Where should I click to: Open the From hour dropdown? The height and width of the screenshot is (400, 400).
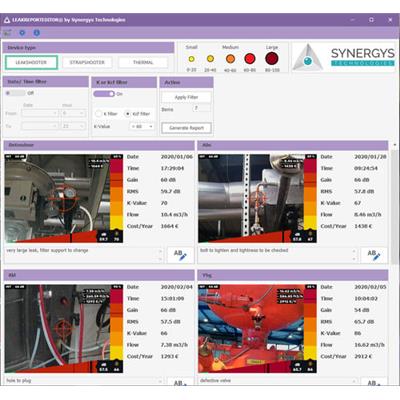74,113
